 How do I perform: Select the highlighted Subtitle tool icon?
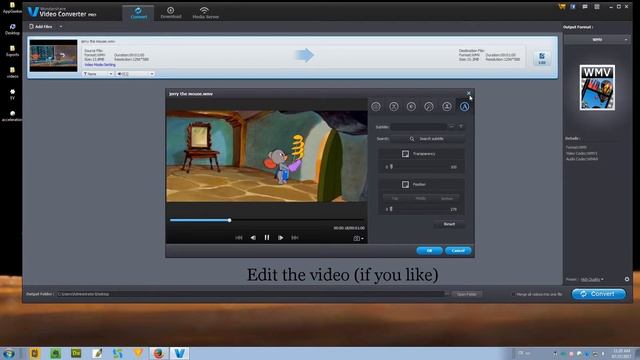[x=464, y=107]
